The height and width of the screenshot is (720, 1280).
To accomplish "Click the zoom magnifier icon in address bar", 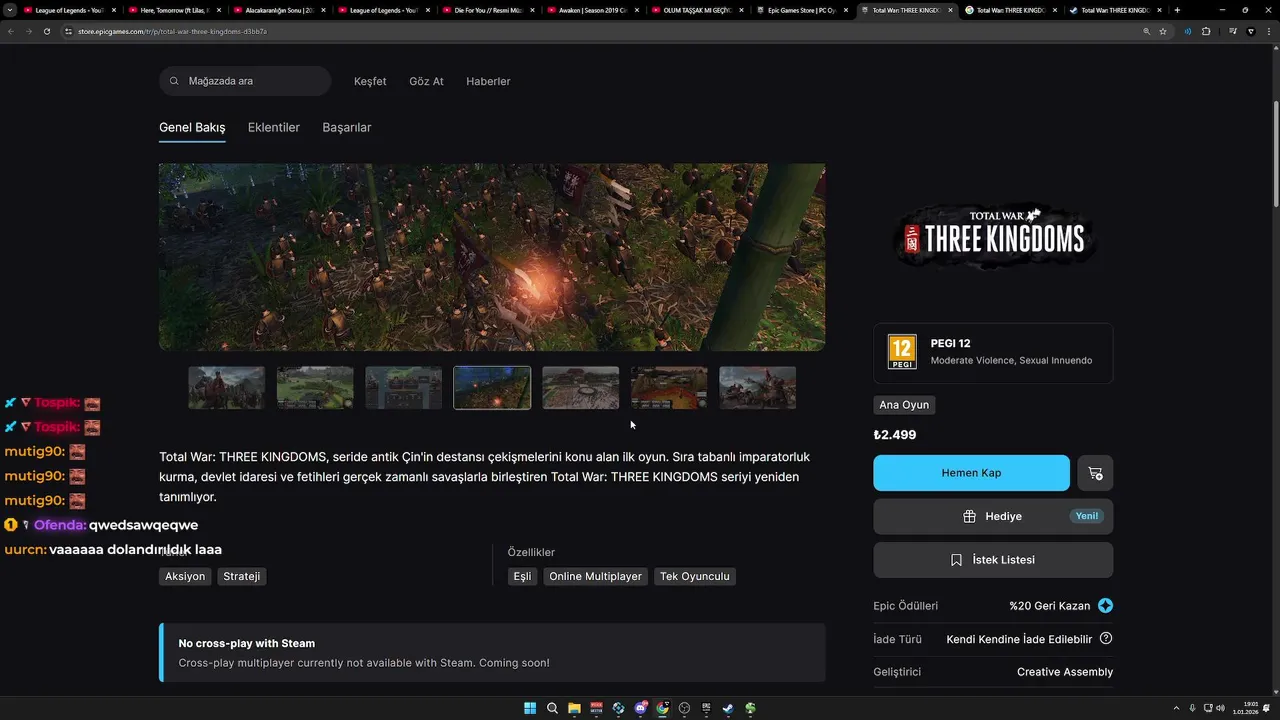I will [1146, 31].
